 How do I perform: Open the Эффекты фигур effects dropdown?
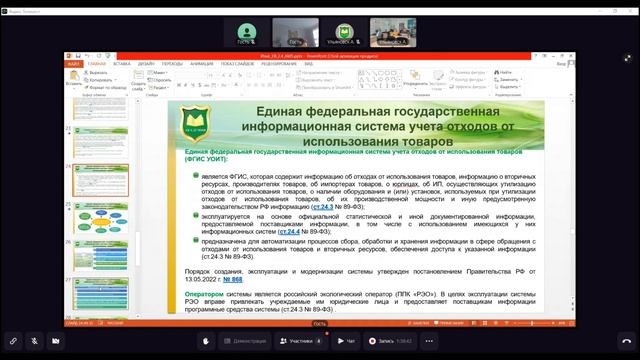click(x=468, y=87)
